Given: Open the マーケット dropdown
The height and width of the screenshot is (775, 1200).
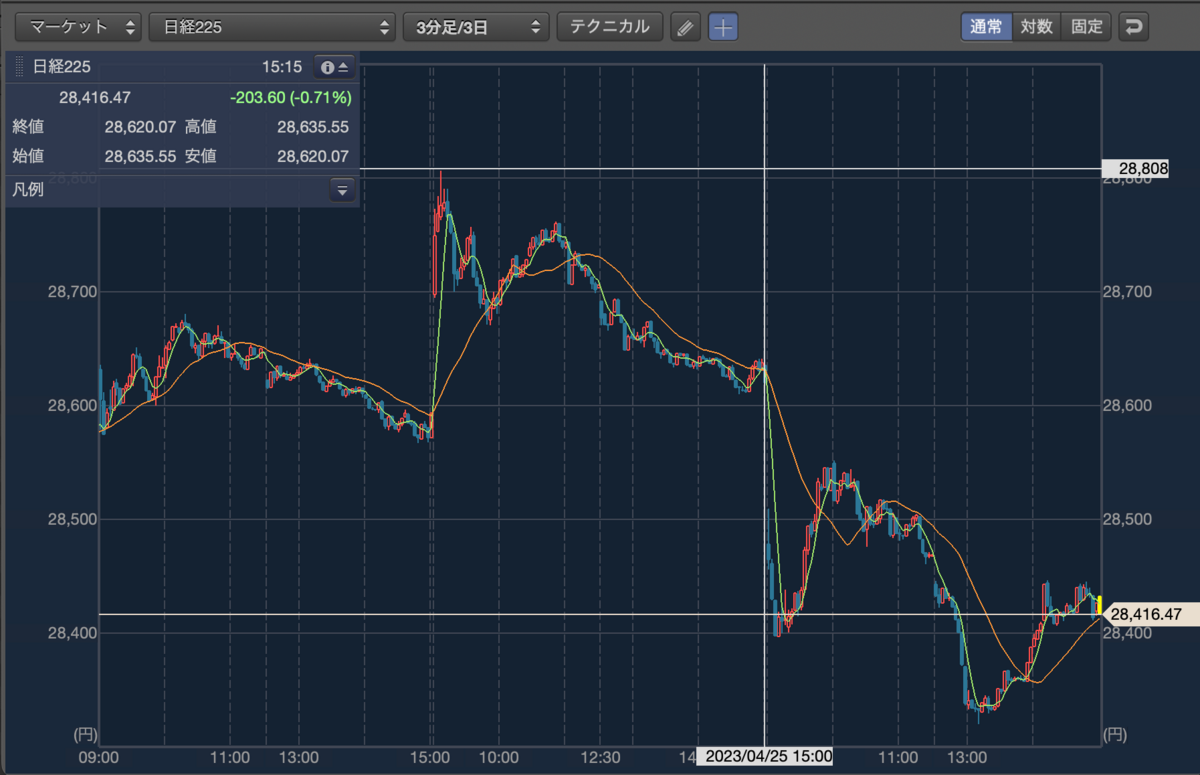Looking at the screenshot, I should (x=80, y=27).
